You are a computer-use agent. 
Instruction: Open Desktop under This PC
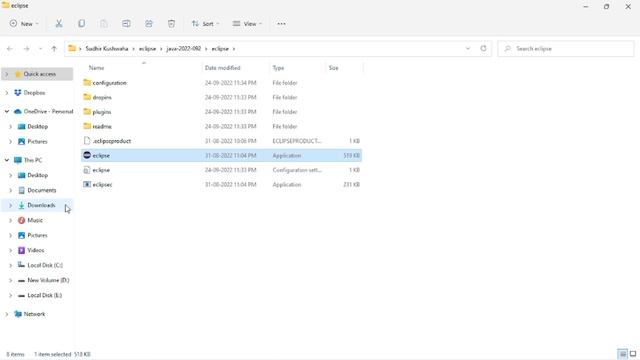(38, 175)
